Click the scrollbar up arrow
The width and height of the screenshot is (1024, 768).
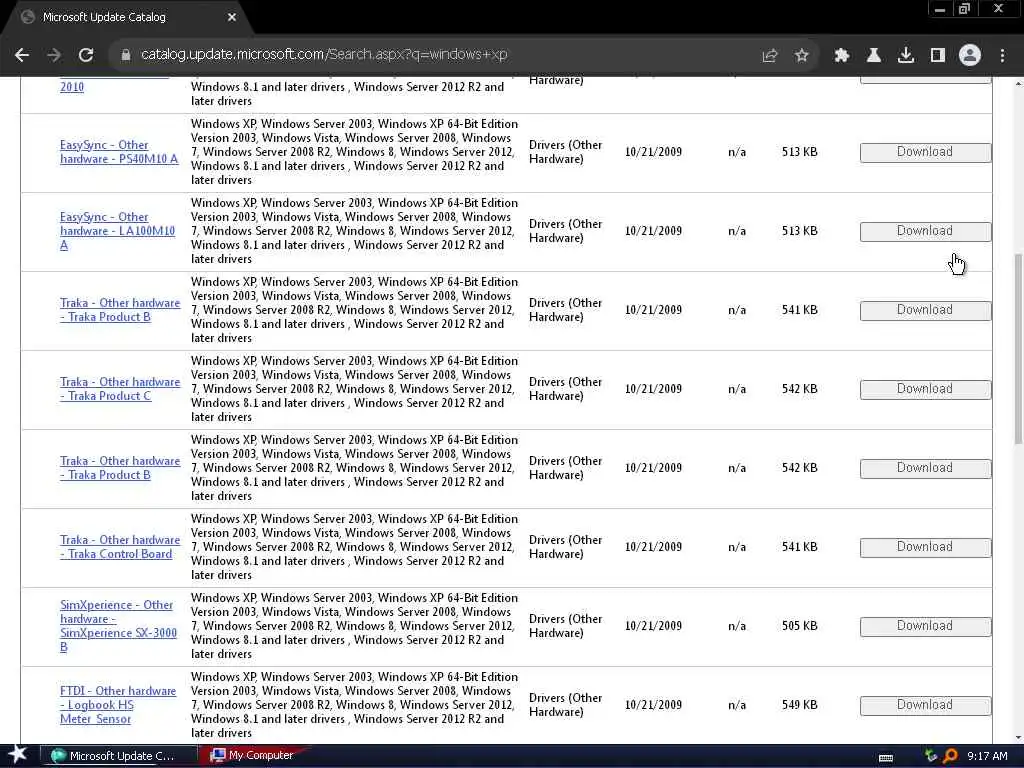[1018, 83]
